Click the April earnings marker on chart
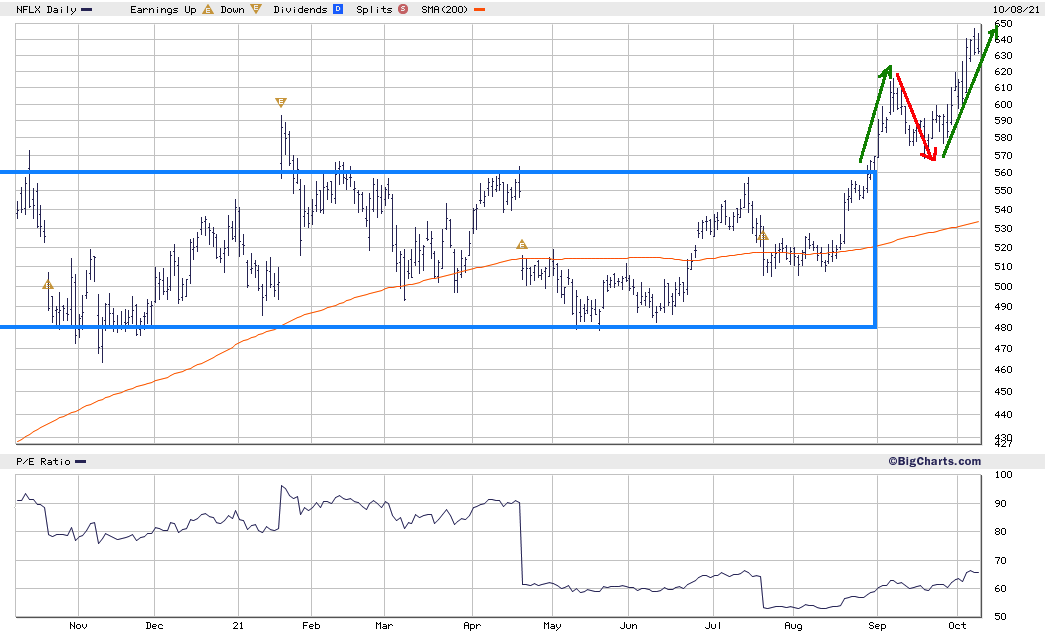 [x=521, y=244]
